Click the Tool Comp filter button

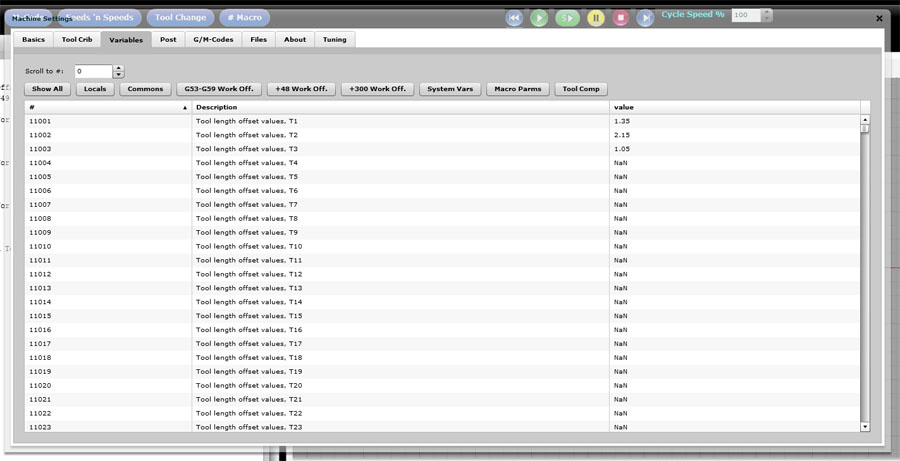point(581,89)
